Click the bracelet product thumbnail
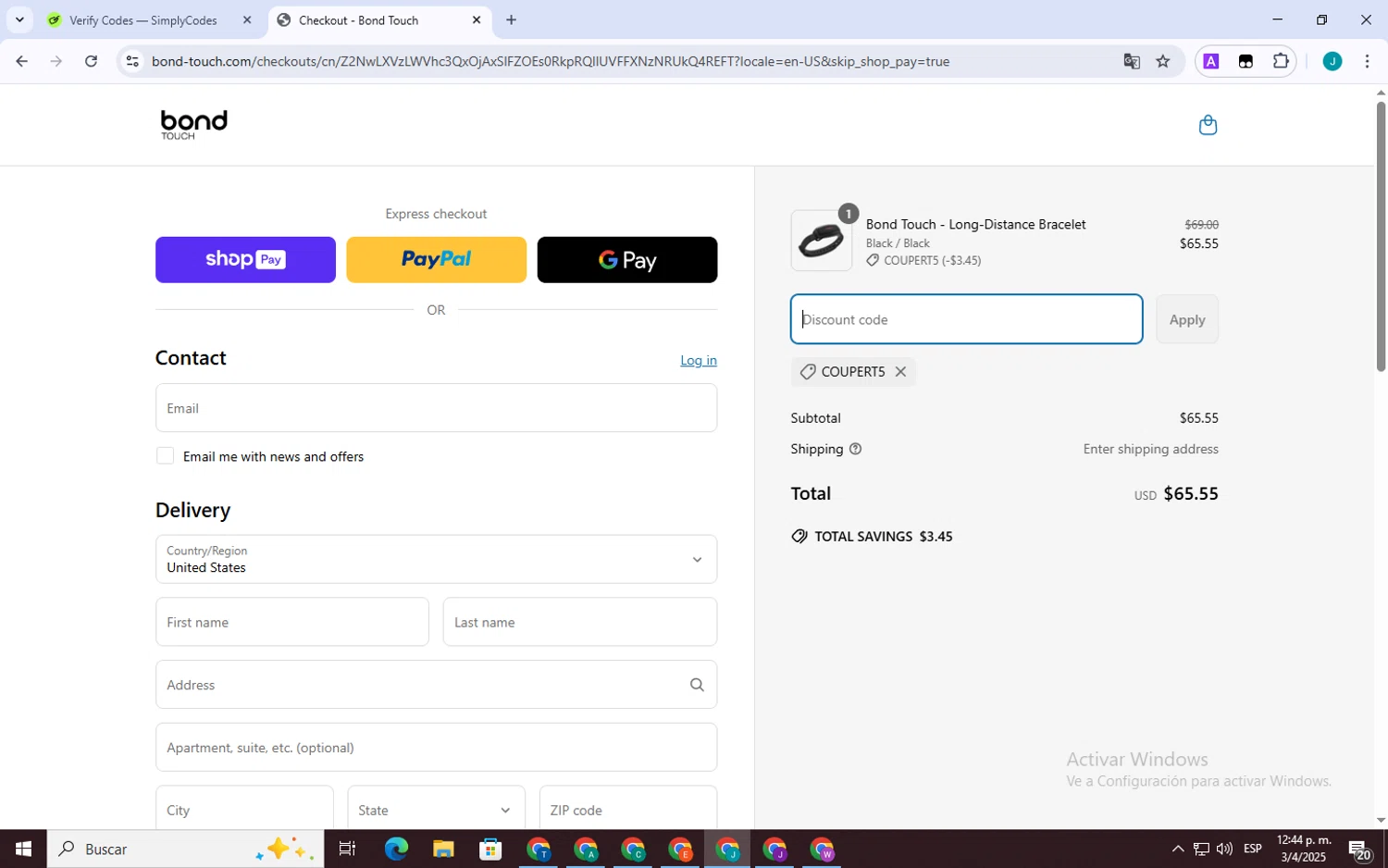 coord(822,241)
